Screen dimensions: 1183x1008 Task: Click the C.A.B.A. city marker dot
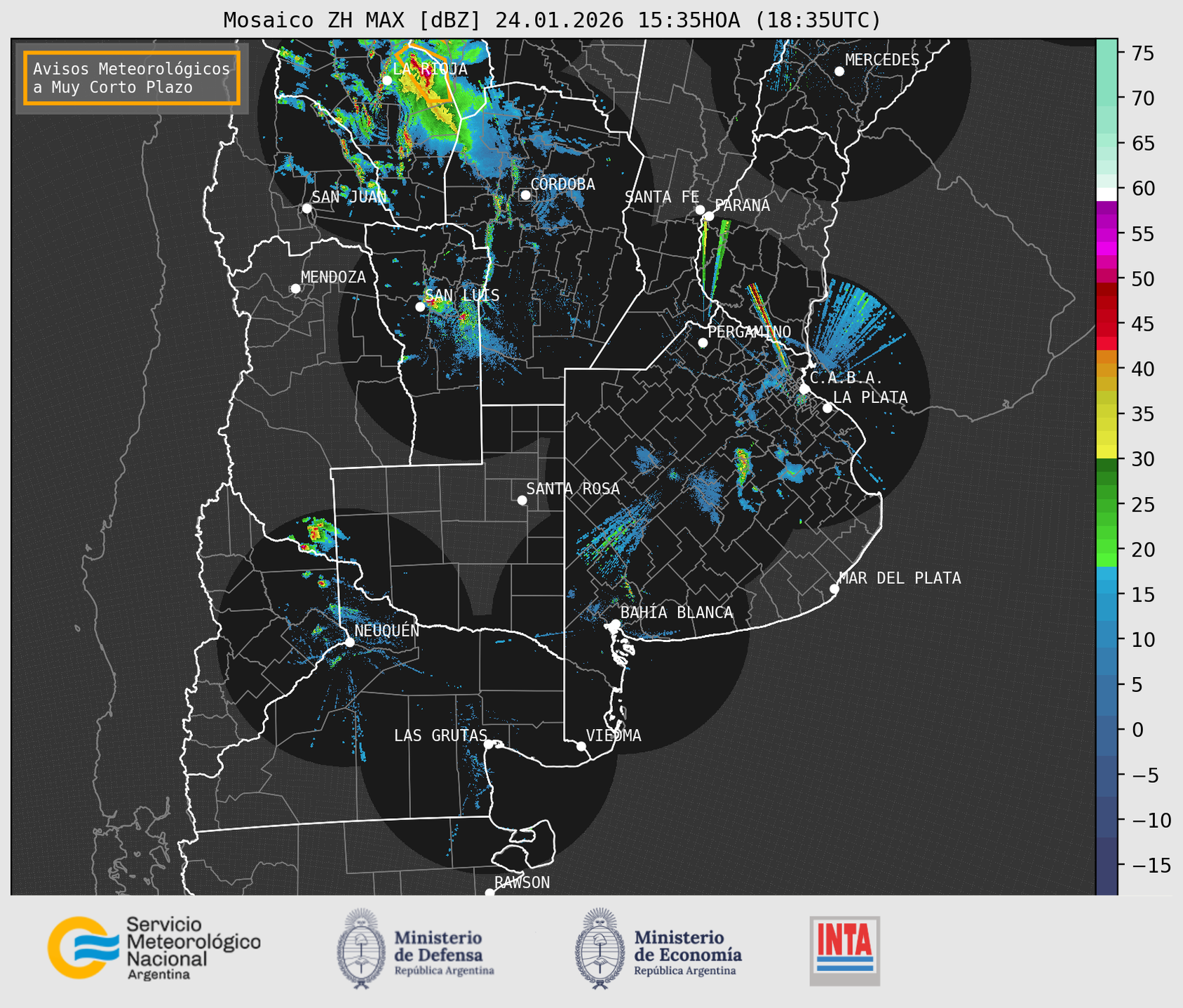coord(804,388)
